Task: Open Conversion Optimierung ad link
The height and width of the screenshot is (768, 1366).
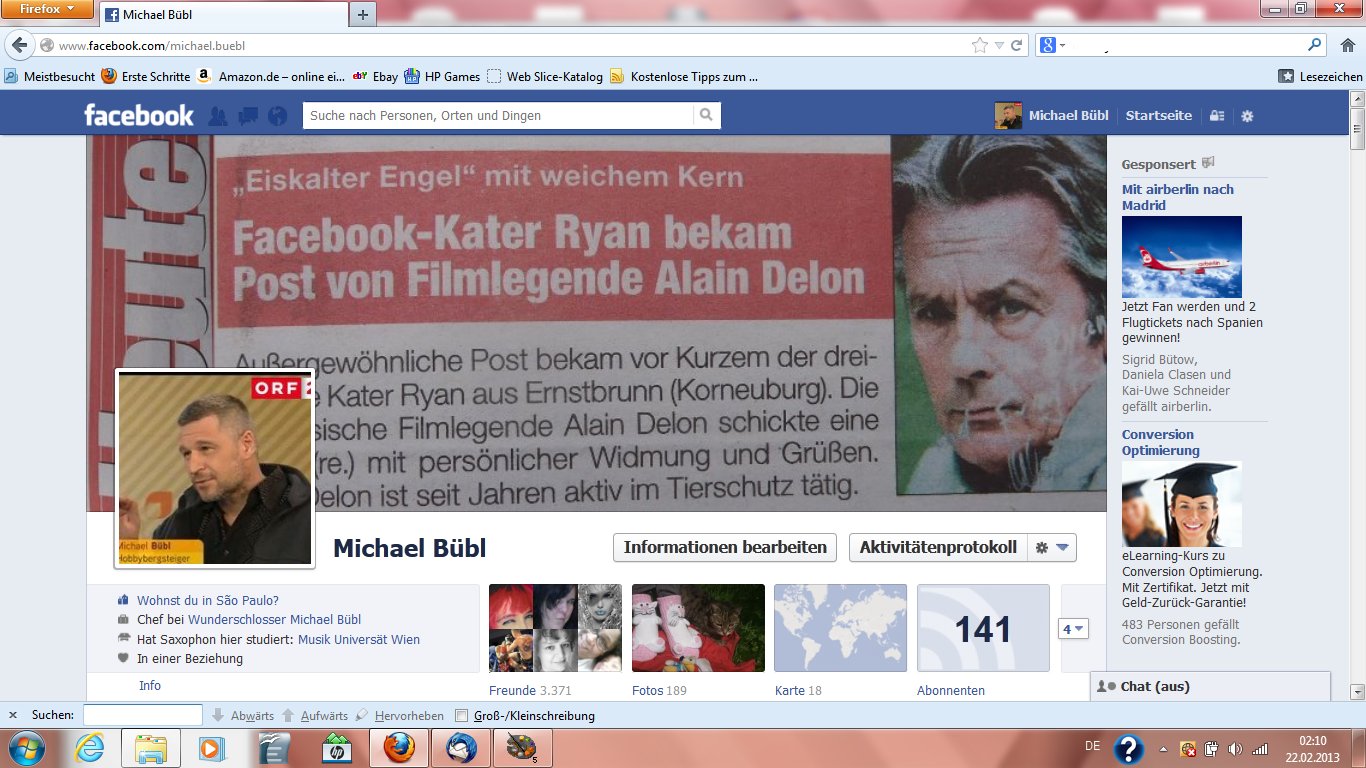Action: [1161, 442]
